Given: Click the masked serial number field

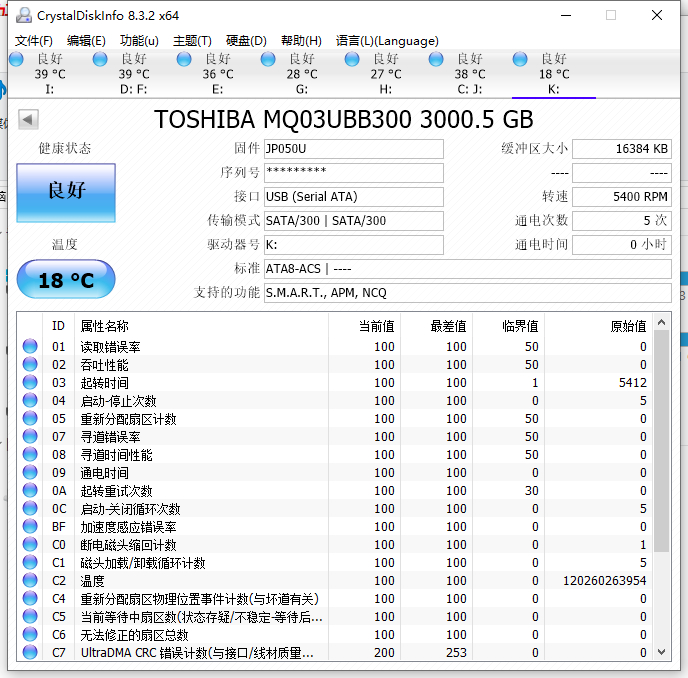Looking at the screenshot, I should click(354, 173).
